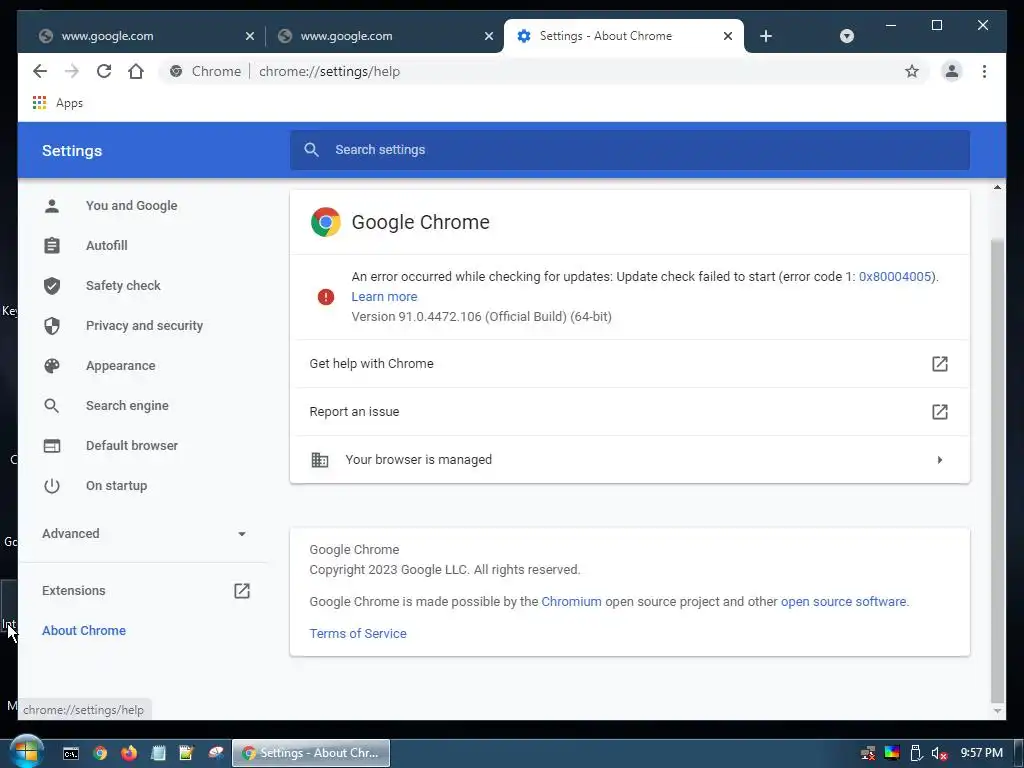Image resolution: width=1024 pixels, height=768 pixels.
Task: Select the Settings - About Chrome tab
Action: (624, 36)
